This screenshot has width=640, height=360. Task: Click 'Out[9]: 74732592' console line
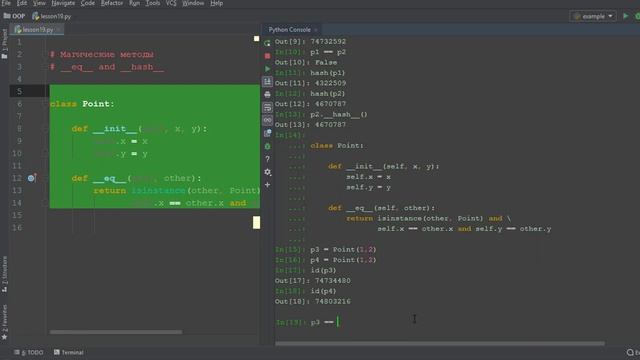pos(310,42)
